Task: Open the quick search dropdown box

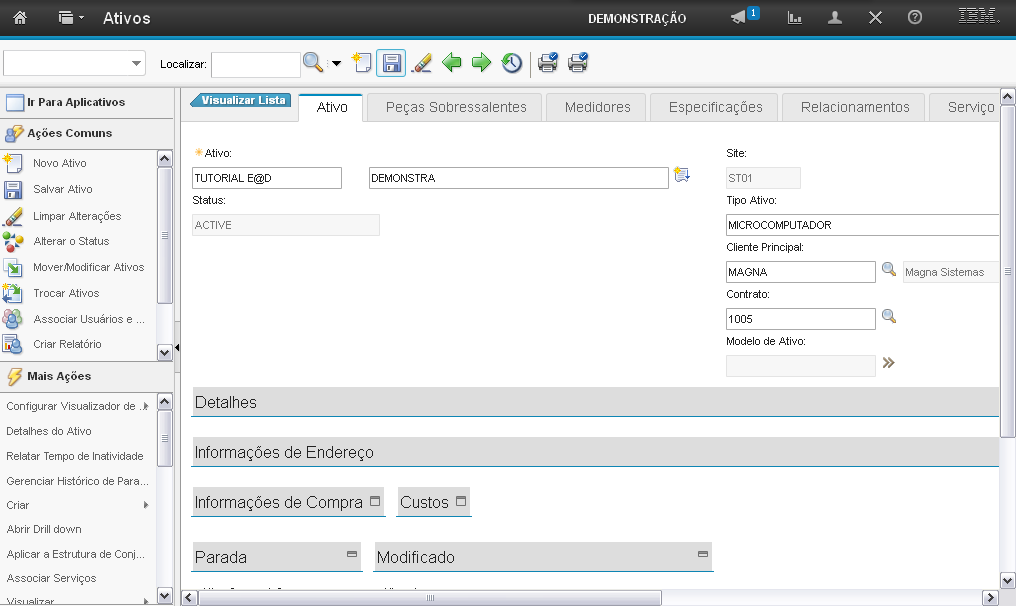Action: click(75, 63)
